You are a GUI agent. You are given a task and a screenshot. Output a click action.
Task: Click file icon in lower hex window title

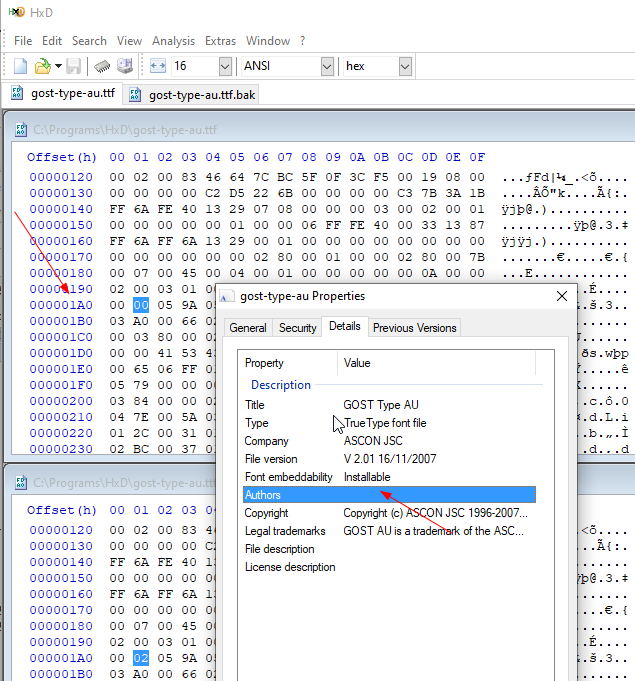[x=21, y=483]
